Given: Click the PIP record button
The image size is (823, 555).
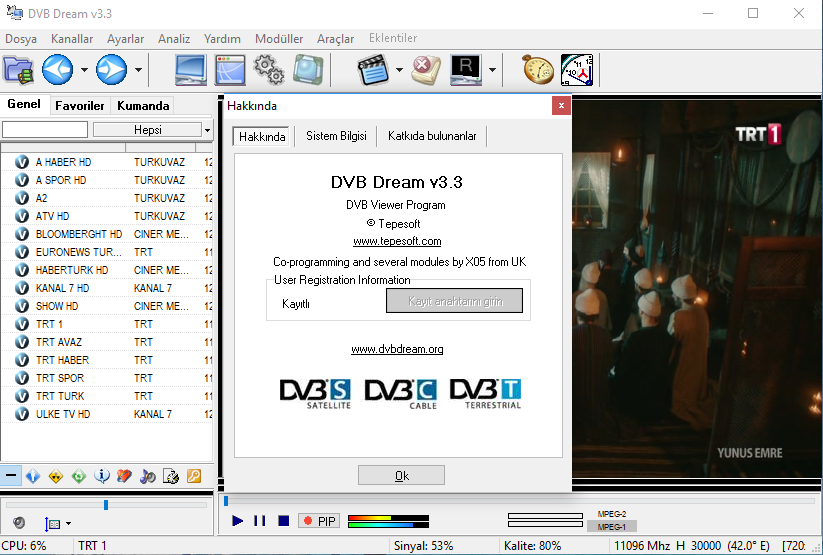Looking at the screenshot, I should click(319, 521).
